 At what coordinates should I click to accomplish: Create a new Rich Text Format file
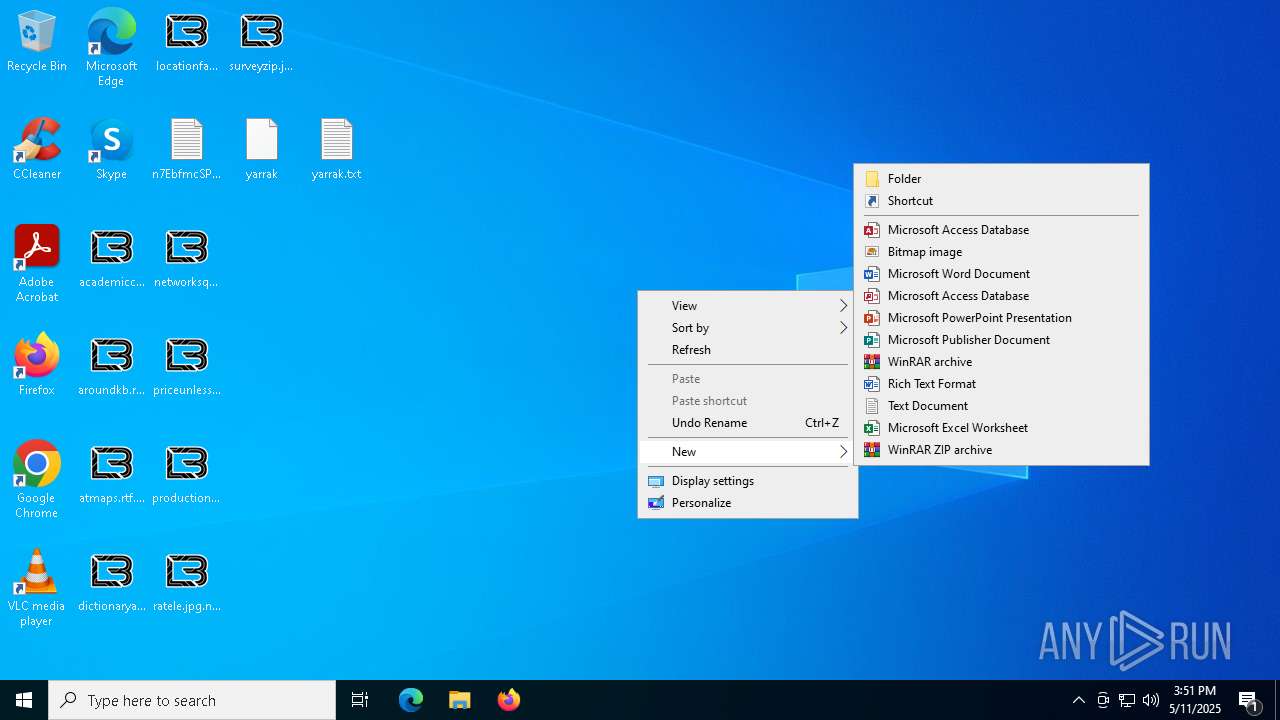click(x=1001, y=384)
